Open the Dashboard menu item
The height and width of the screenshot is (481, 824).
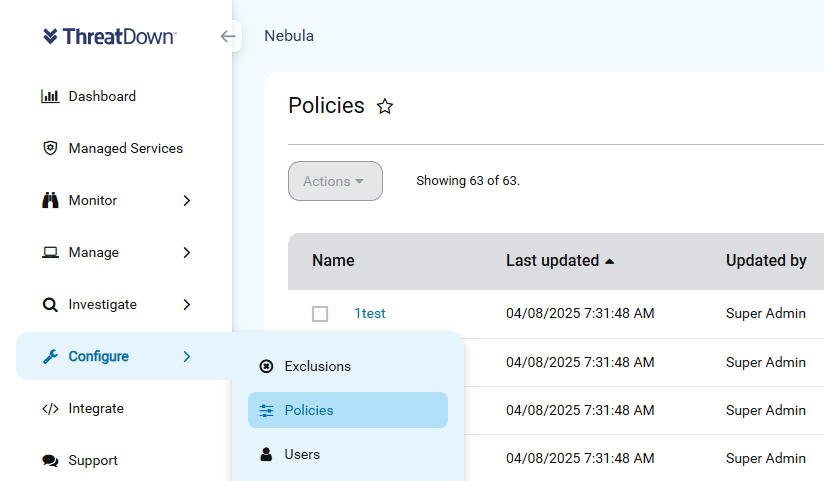tap(102, 96)
